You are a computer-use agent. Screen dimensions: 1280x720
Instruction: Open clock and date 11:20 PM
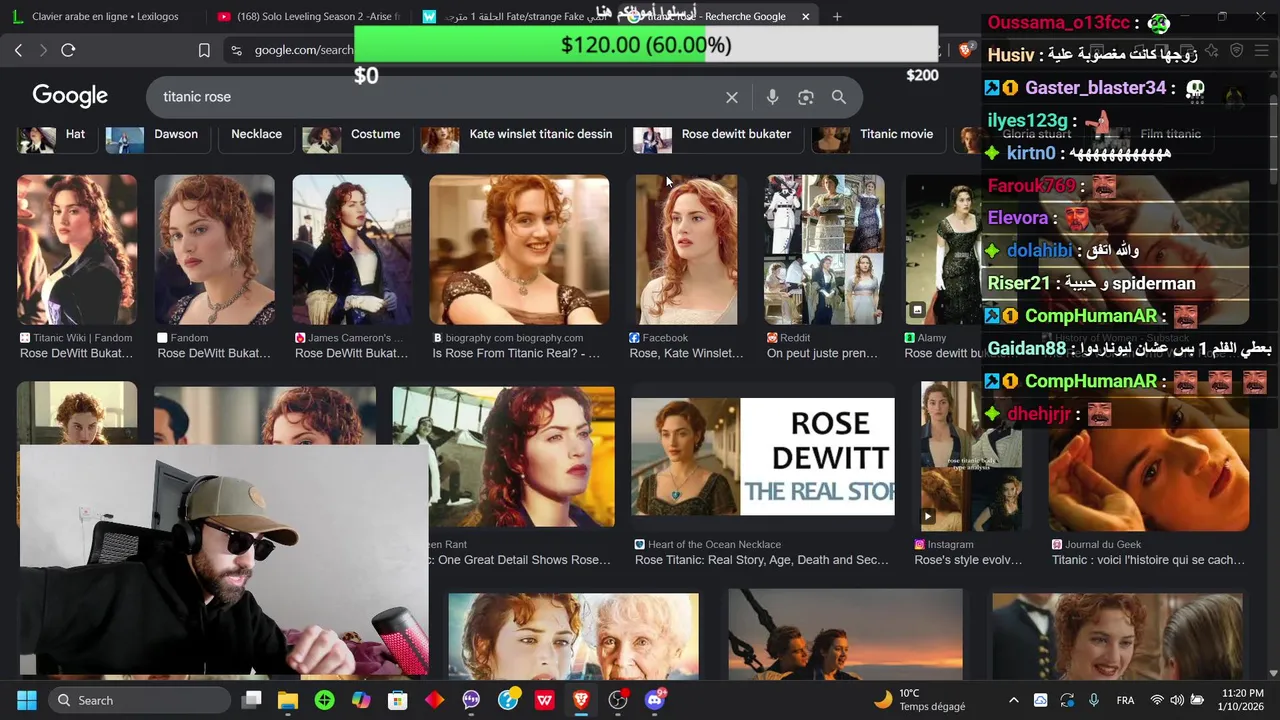[x=1240, y=700]
